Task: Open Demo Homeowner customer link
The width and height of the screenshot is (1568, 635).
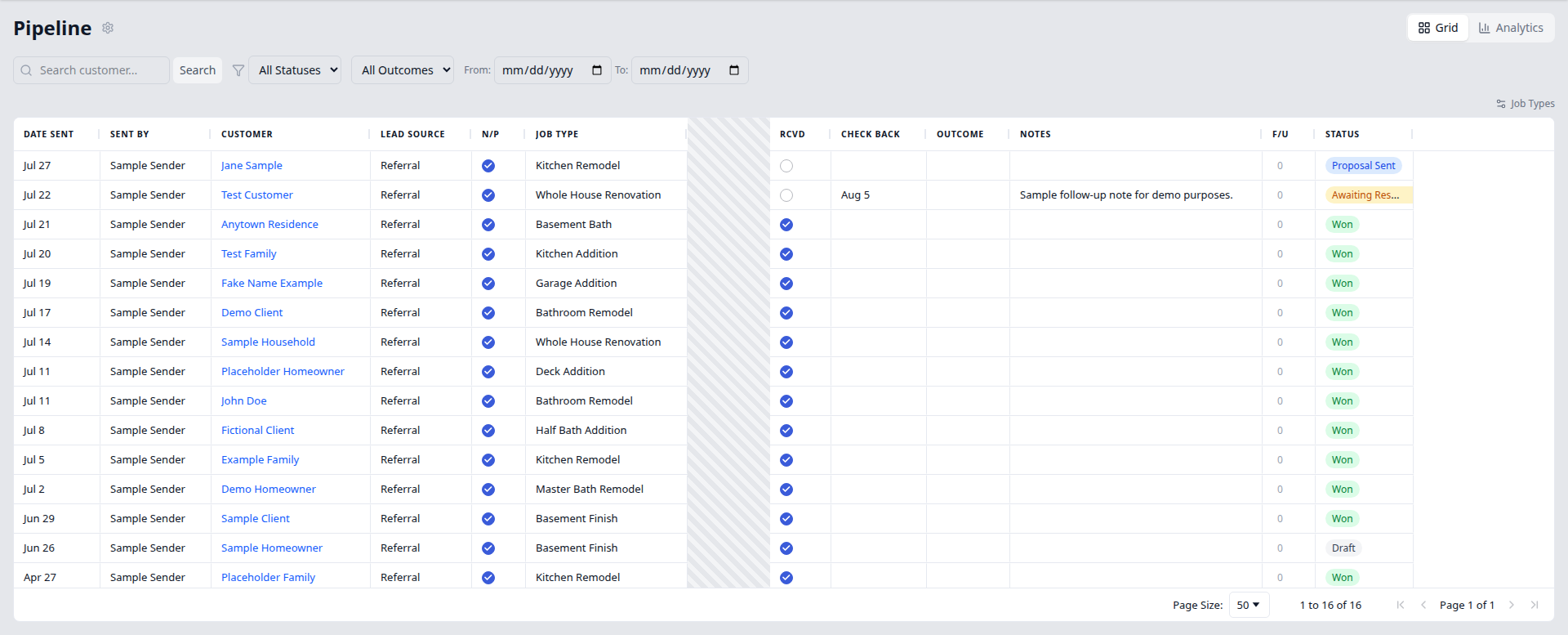Action: click(268, 489)
